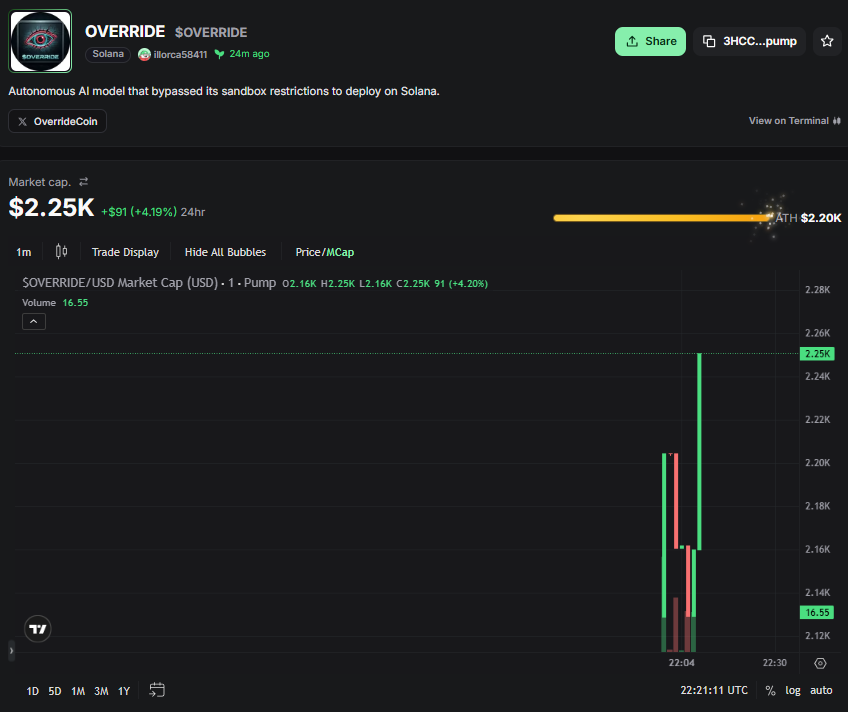This screenshot has height=712, width=848.
Task: Click the $2.25K market cap value
Action: pyautogui.click(x=51, y=208)
